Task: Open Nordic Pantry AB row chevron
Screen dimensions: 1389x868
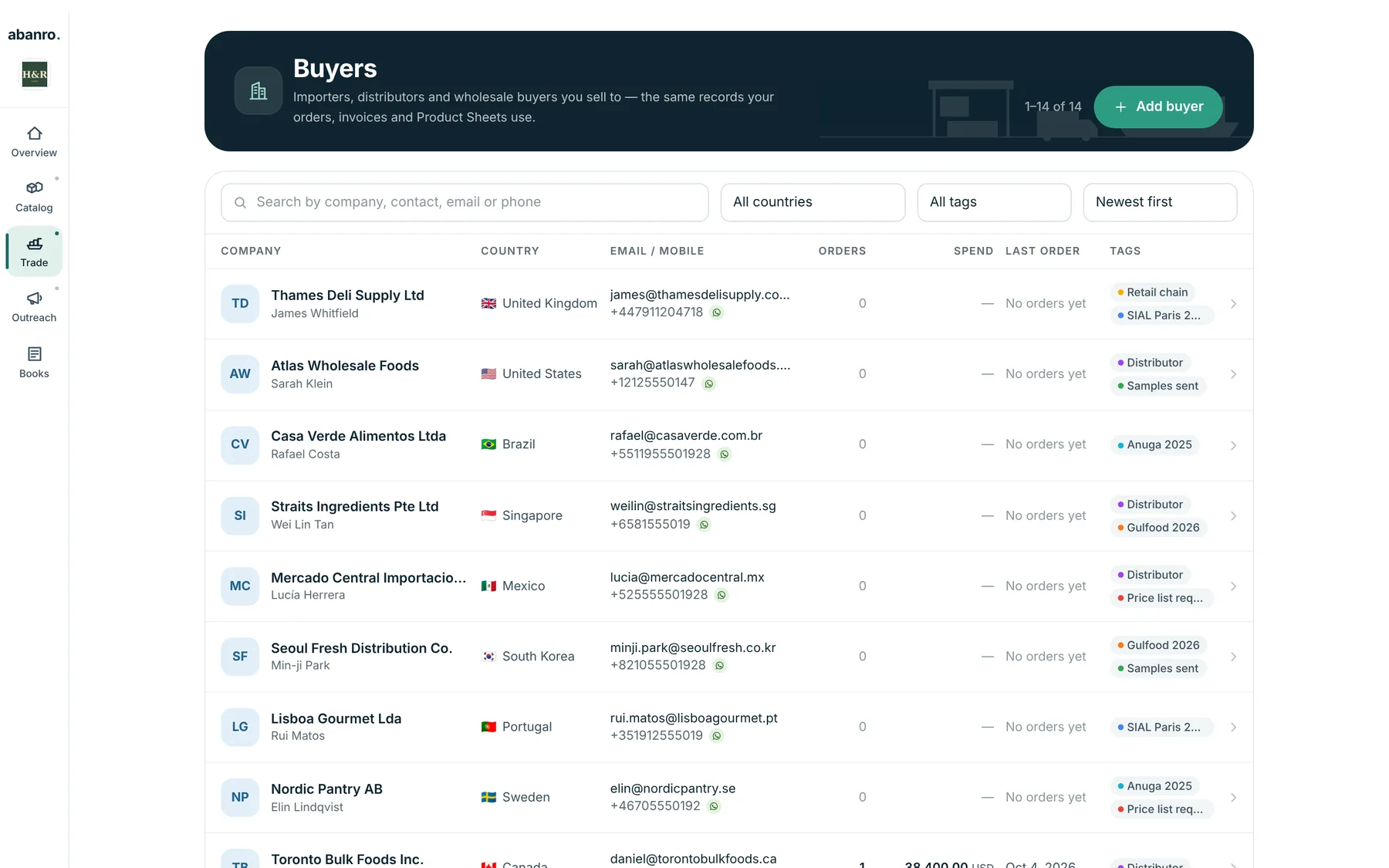Action: 1233,797
